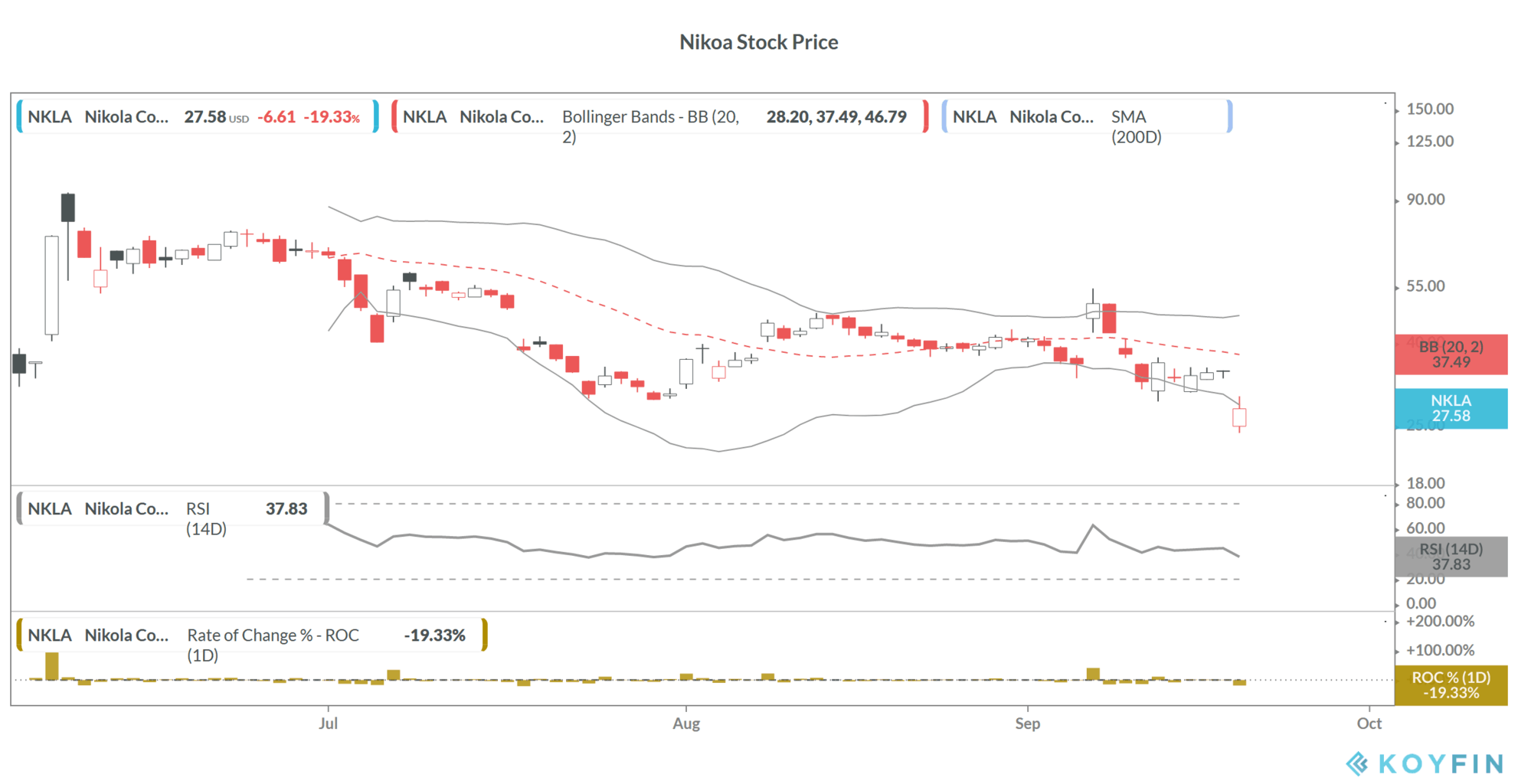This screenshot has height=784, width=1518.
Task: Click the tall white candlestick at chart start
Action: click(51, 286)
